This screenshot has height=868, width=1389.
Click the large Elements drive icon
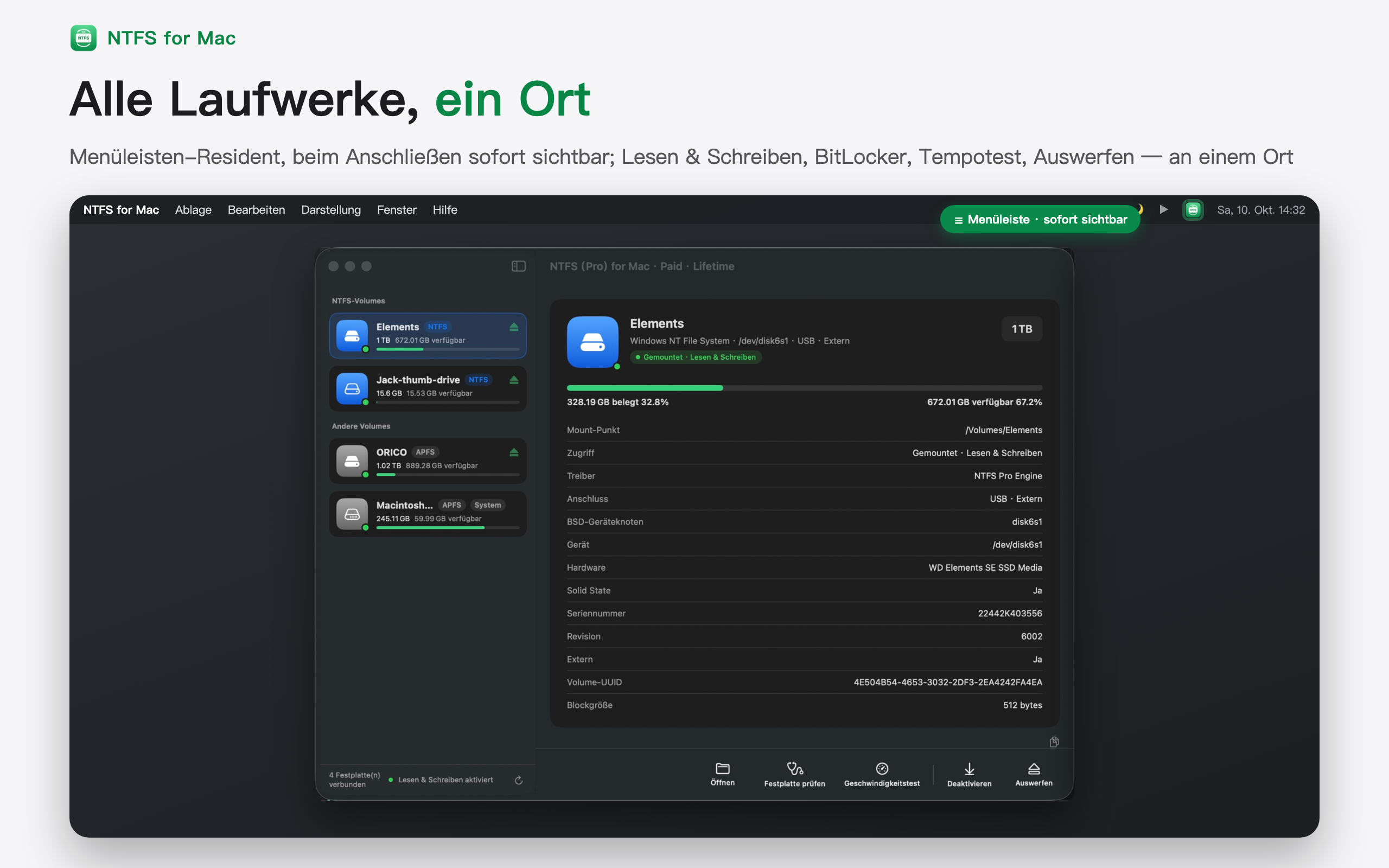coord(593,342)
